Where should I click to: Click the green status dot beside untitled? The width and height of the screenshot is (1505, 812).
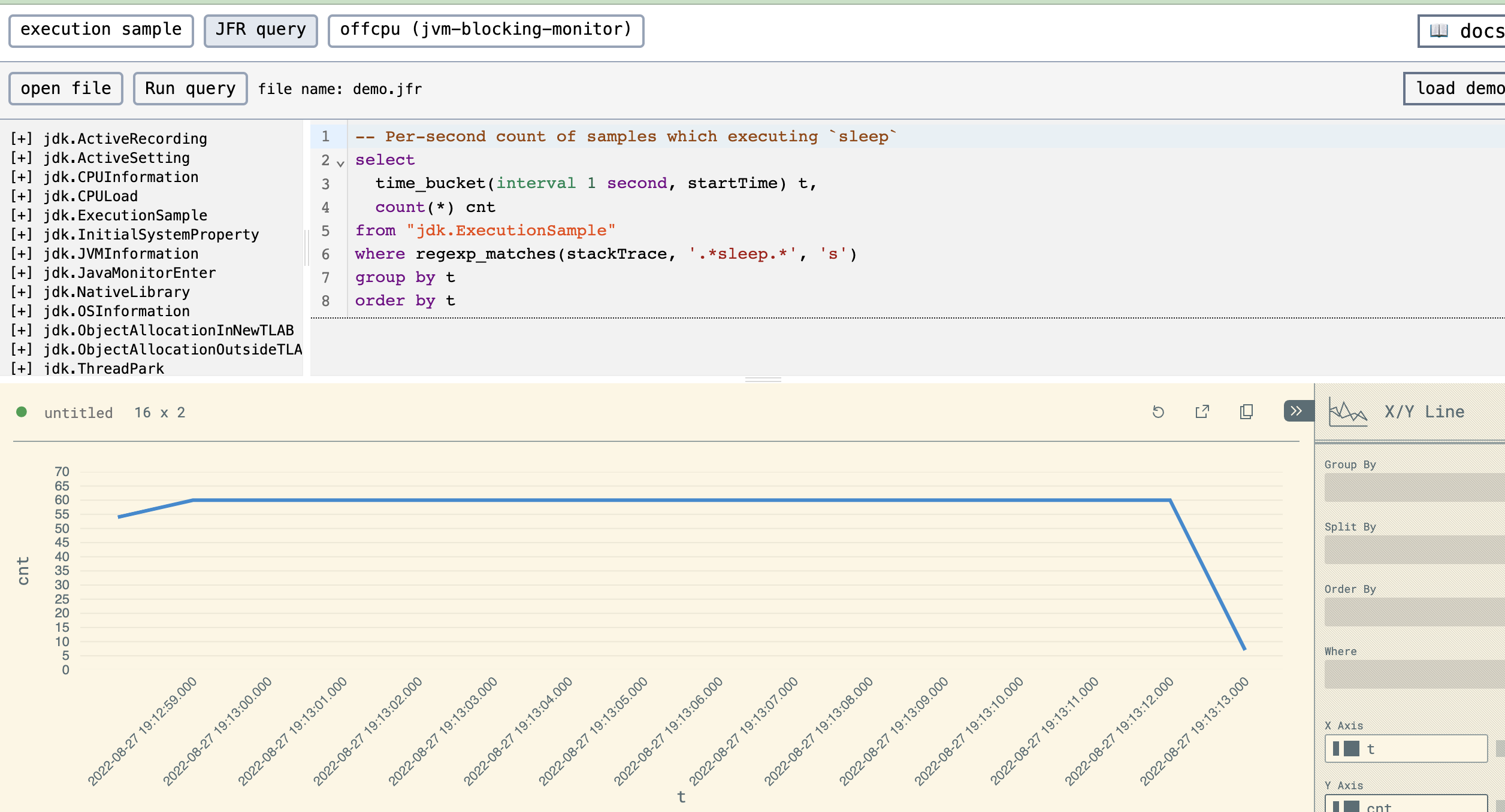(22, 412)
